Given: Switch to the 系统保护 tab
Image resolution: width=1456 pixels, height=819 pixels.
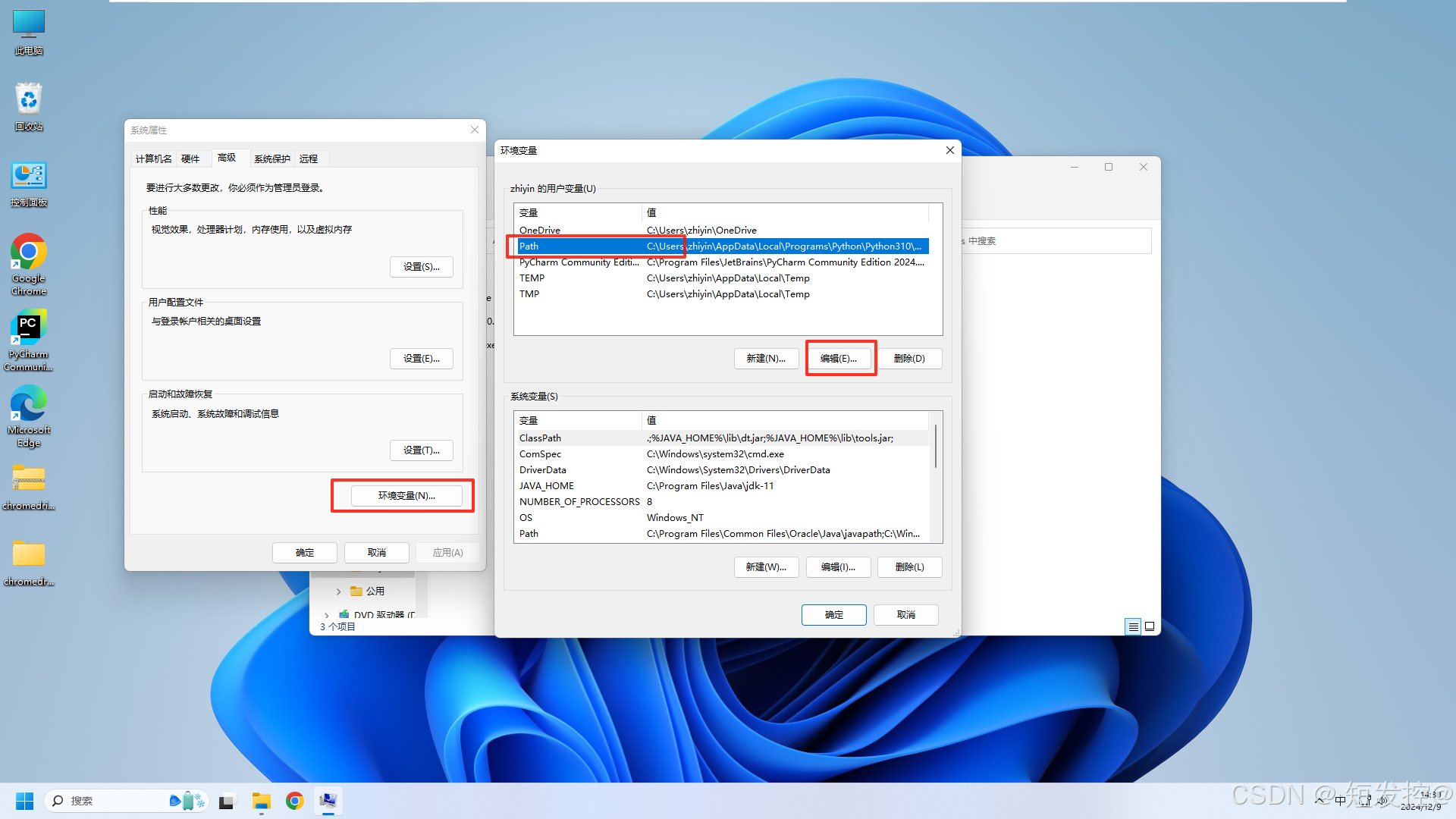Looking at the screenshot, I should [x=271, y=158].
